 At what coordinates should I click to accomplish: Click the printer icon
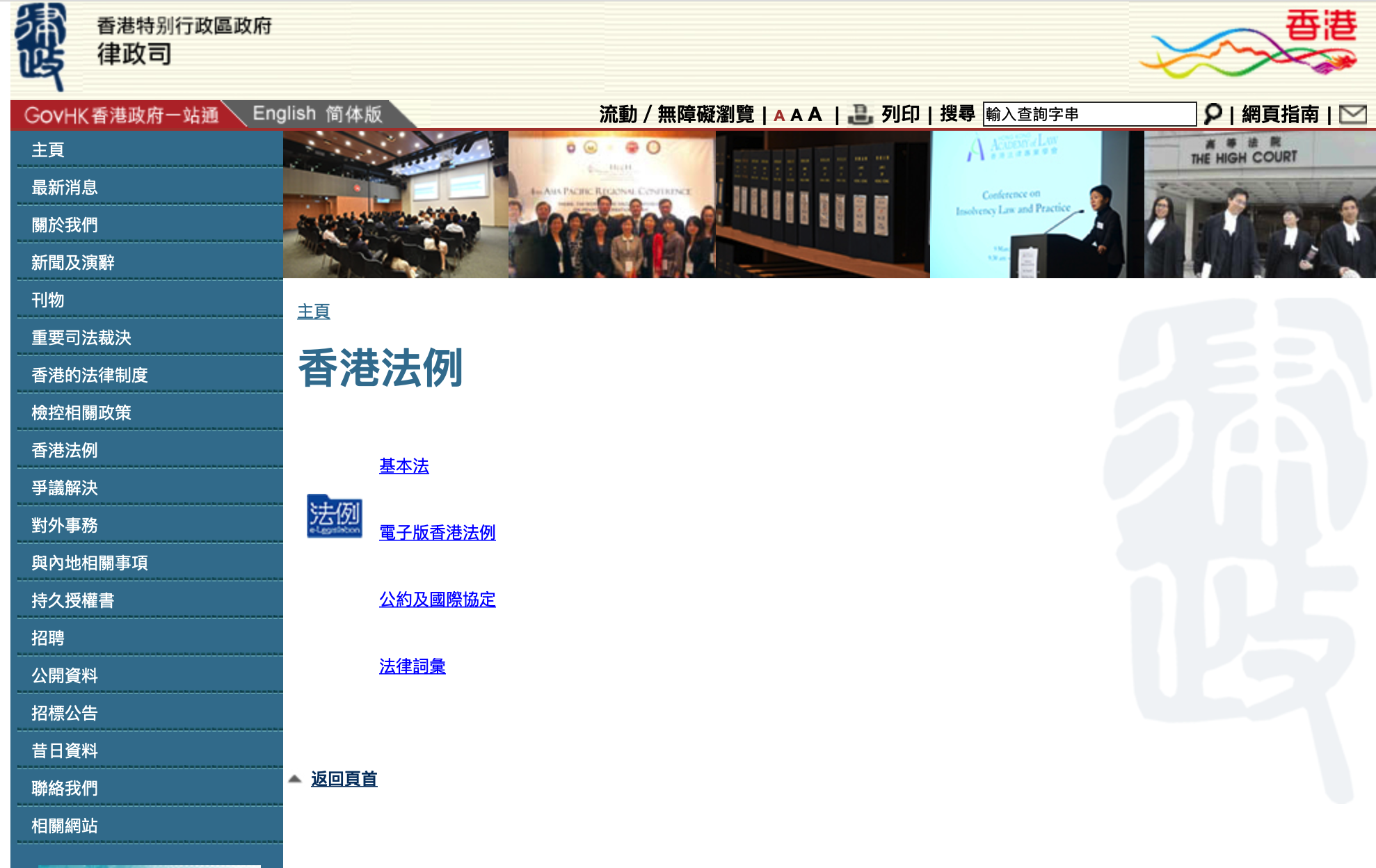click(x=860, y=114)
